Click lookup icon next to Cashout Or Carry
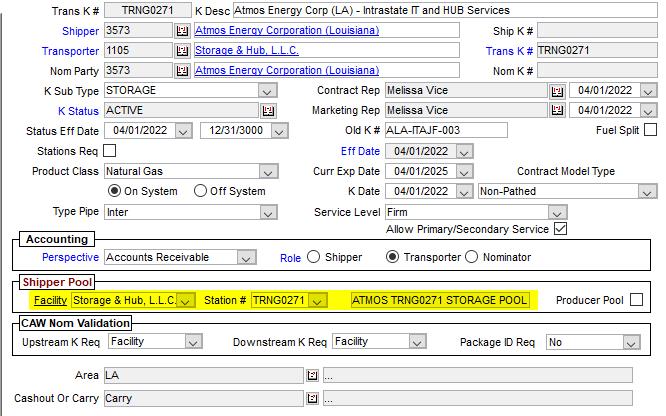 pos(312,398)
